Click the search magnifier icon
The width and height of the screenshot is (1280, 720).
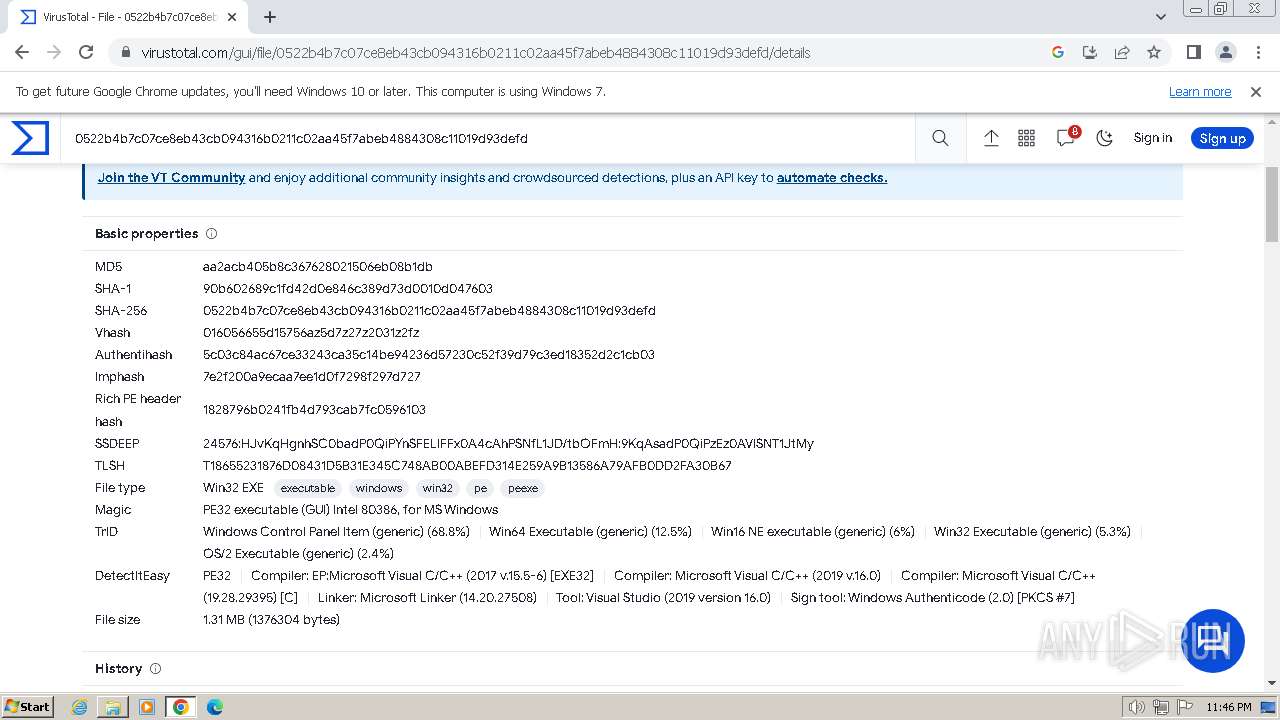pos(940,138)
